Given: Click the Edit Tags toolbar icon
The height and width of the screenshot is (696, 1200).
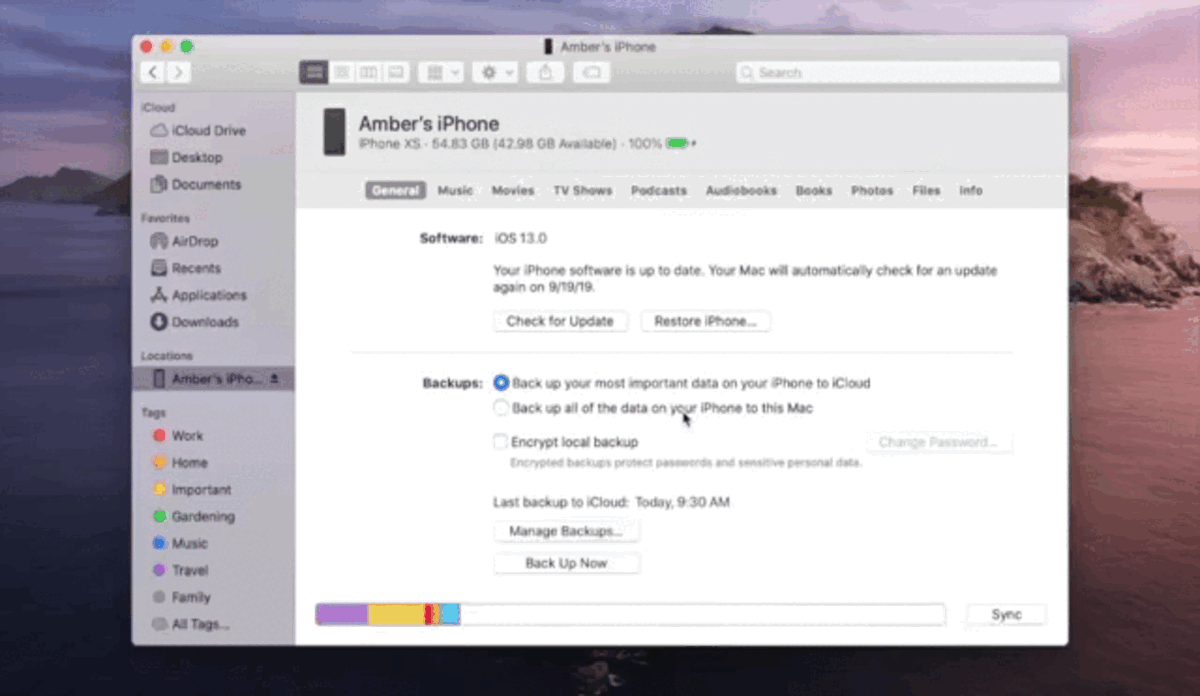Looking at the screenshot, I should tap(591, 72).
